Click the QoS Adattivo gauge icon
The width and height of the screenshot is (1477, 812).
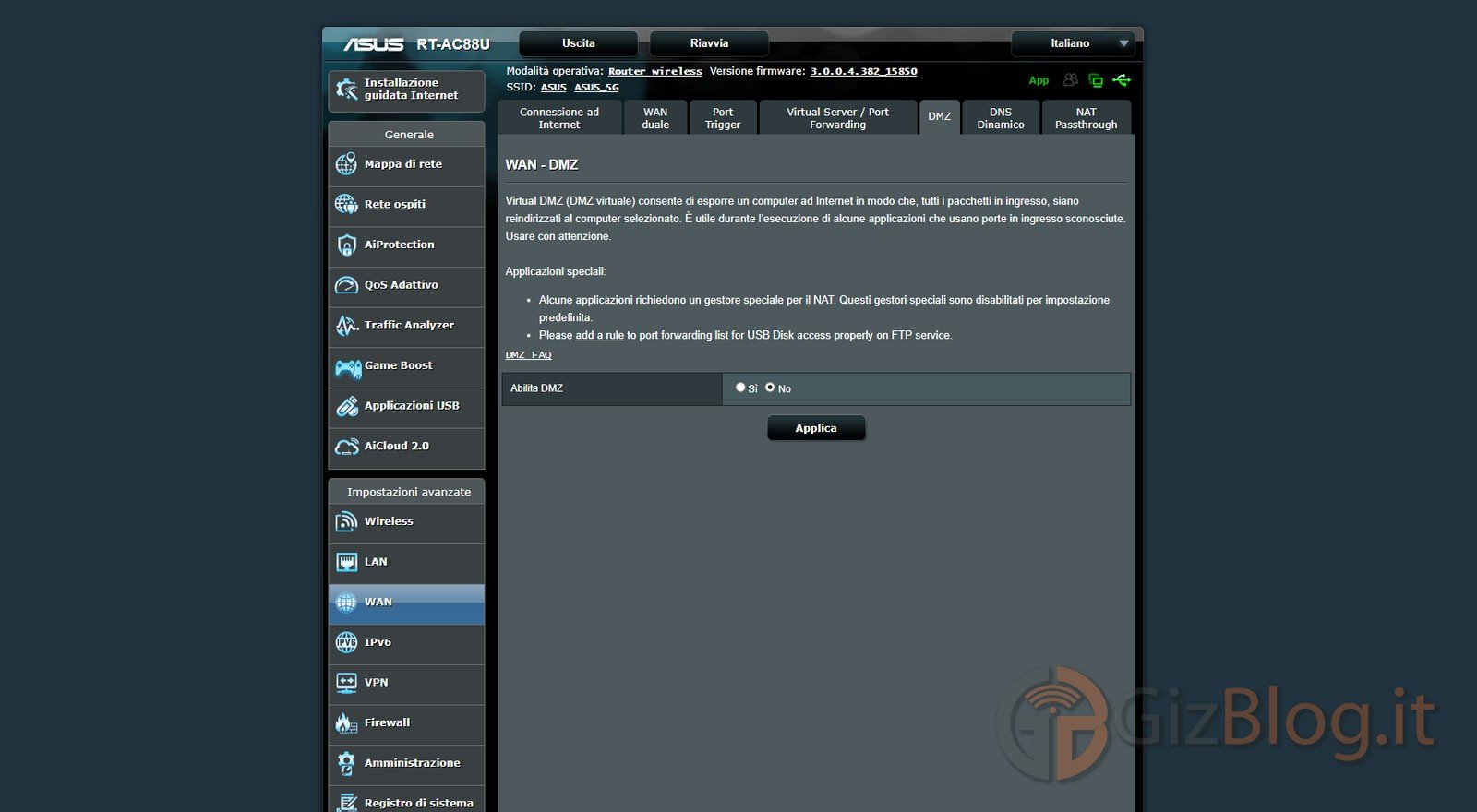coord(346,285)
